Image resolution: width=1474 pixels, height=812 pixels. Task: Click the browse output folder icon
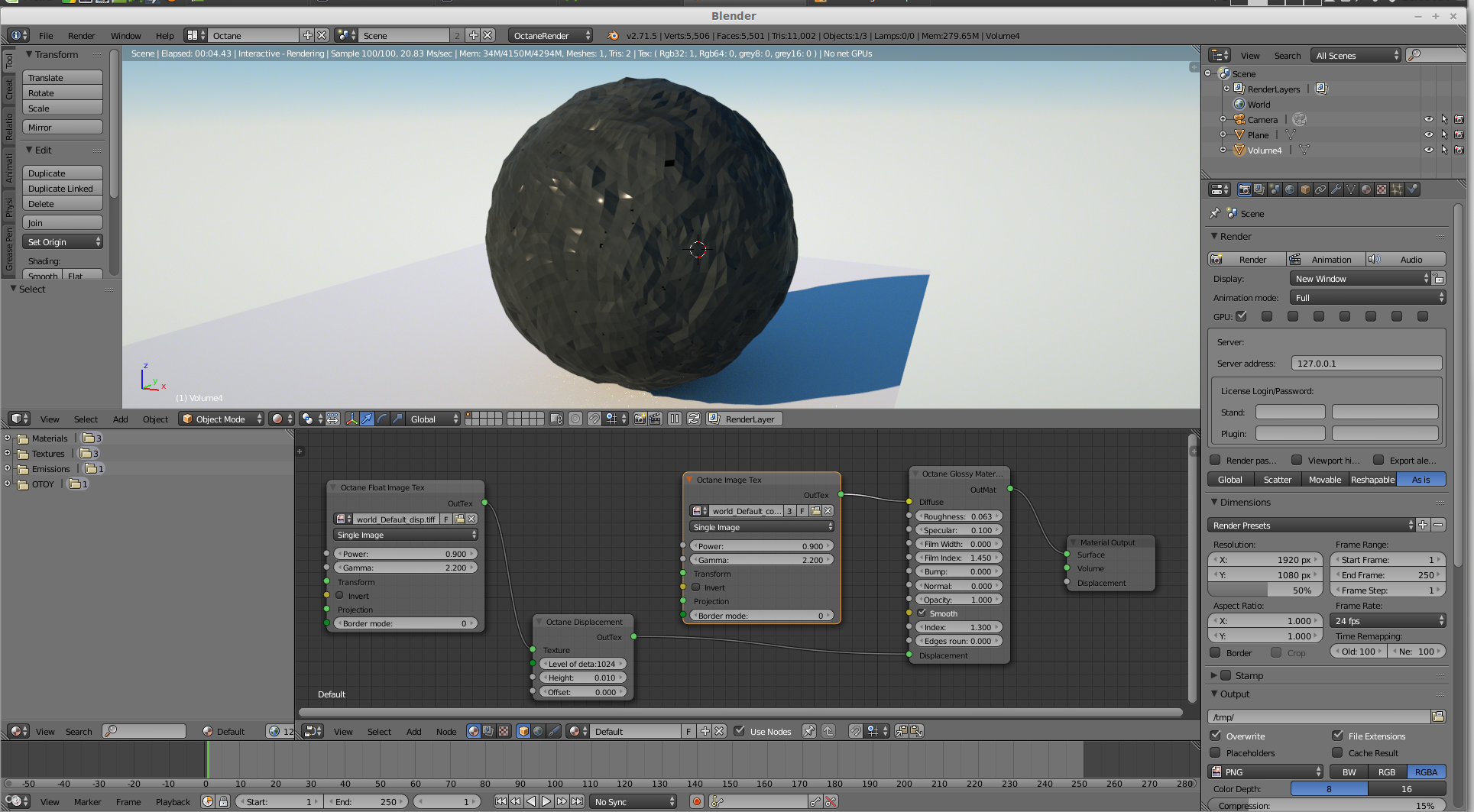(x=1438, y=717)
